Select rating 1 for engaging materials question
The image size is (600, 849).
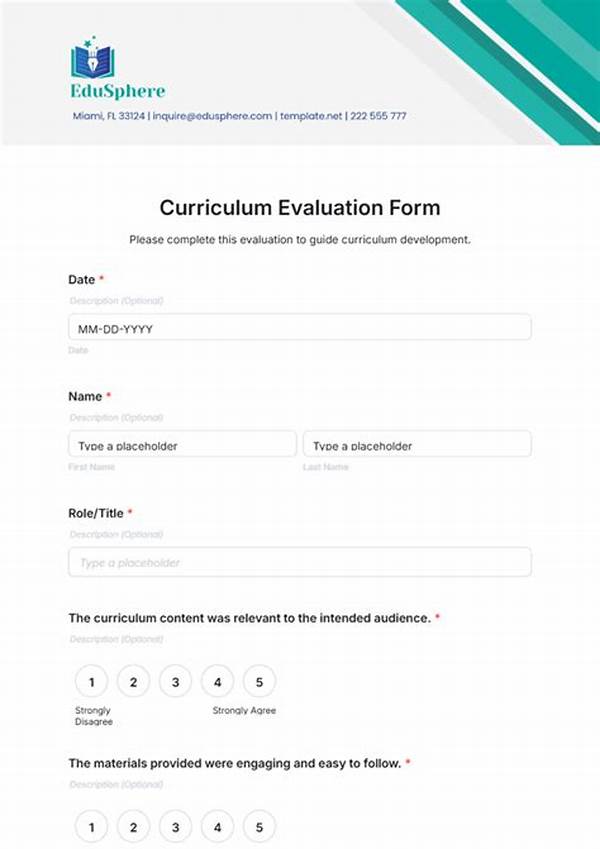tap(91, 828)
